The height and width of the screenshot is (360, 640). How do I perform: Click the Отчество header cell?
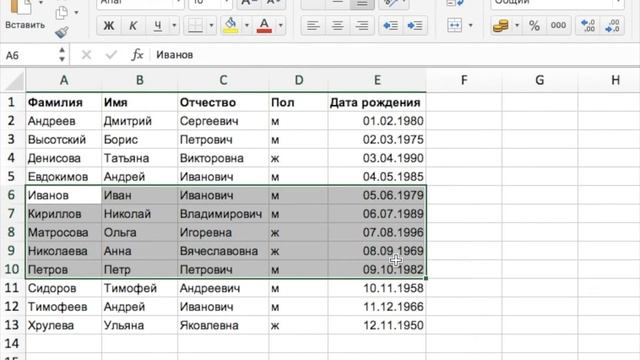[223, 102]
